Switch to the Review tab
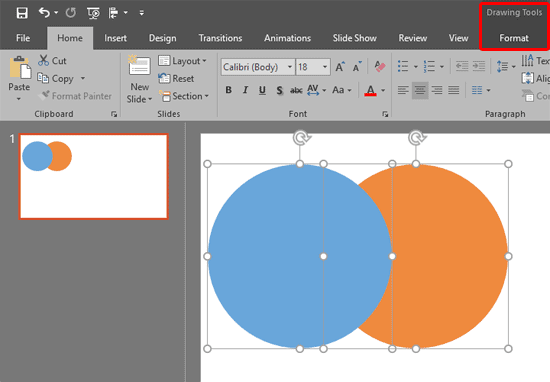This screenshot has height=382, width=550. 412,38
